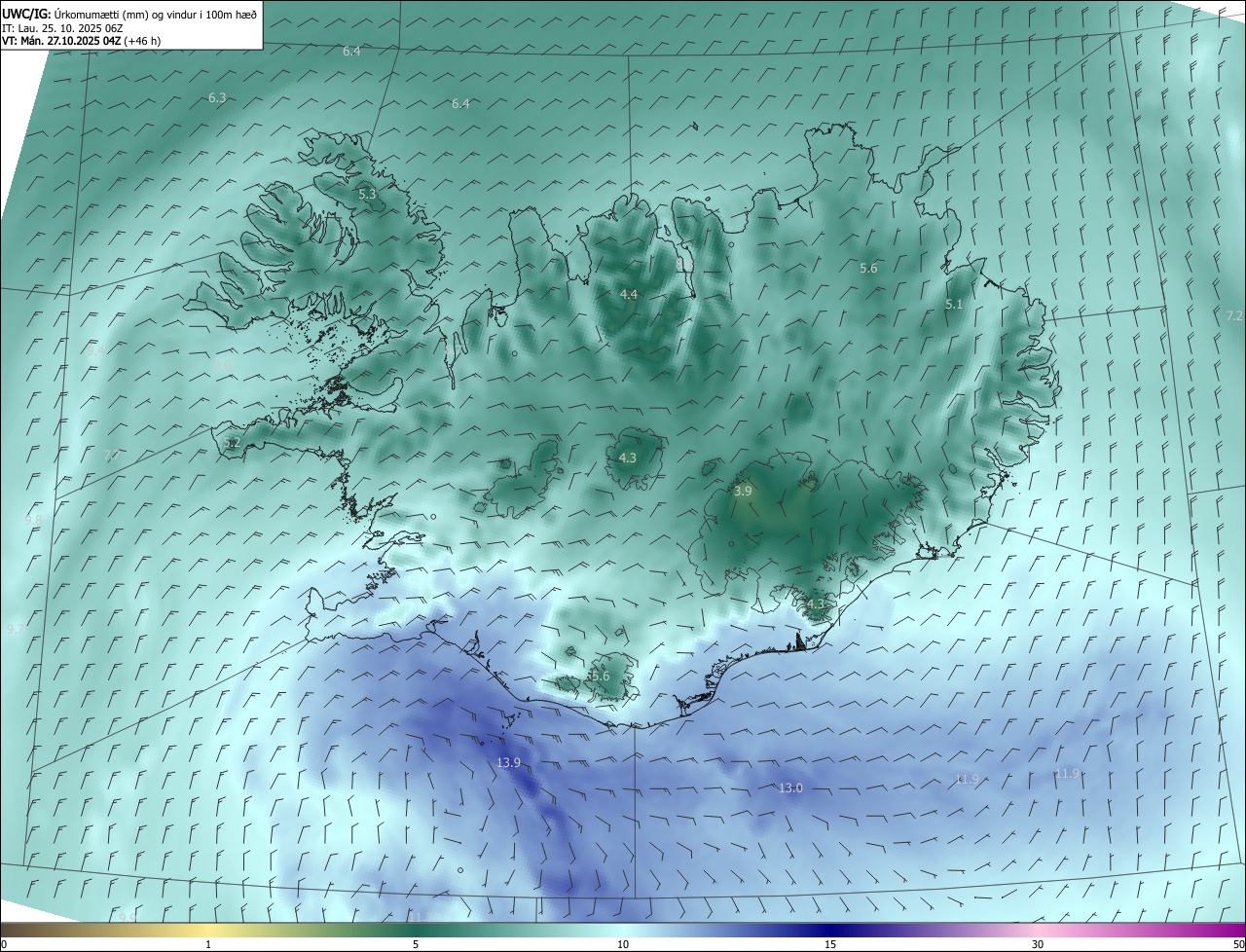Select the 4.4 value label

[x=629, y=294]
